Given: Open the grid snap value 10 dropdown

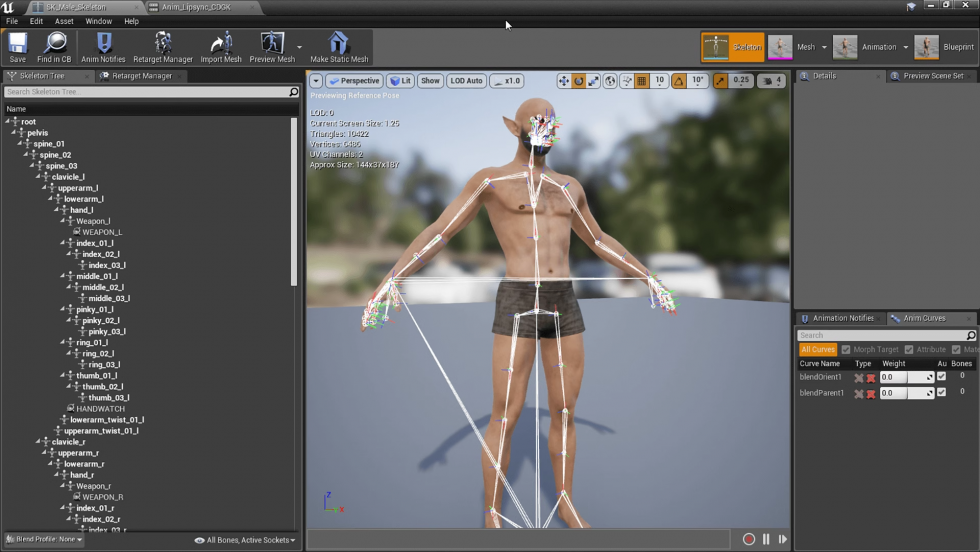Looking at the screenshot, I should [x=659, y=81].
